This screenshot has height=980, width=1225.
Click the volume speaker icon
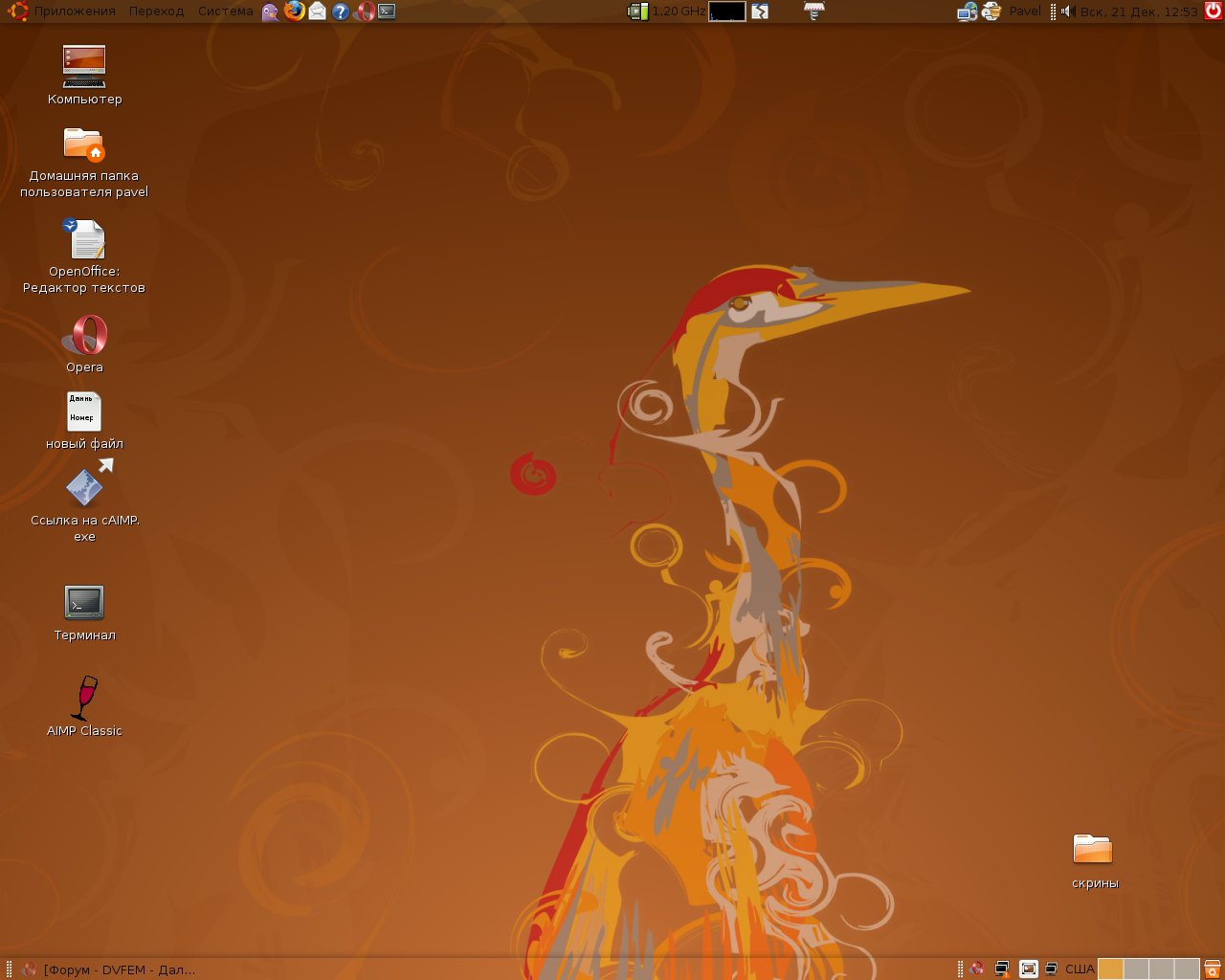[1067, 11]
